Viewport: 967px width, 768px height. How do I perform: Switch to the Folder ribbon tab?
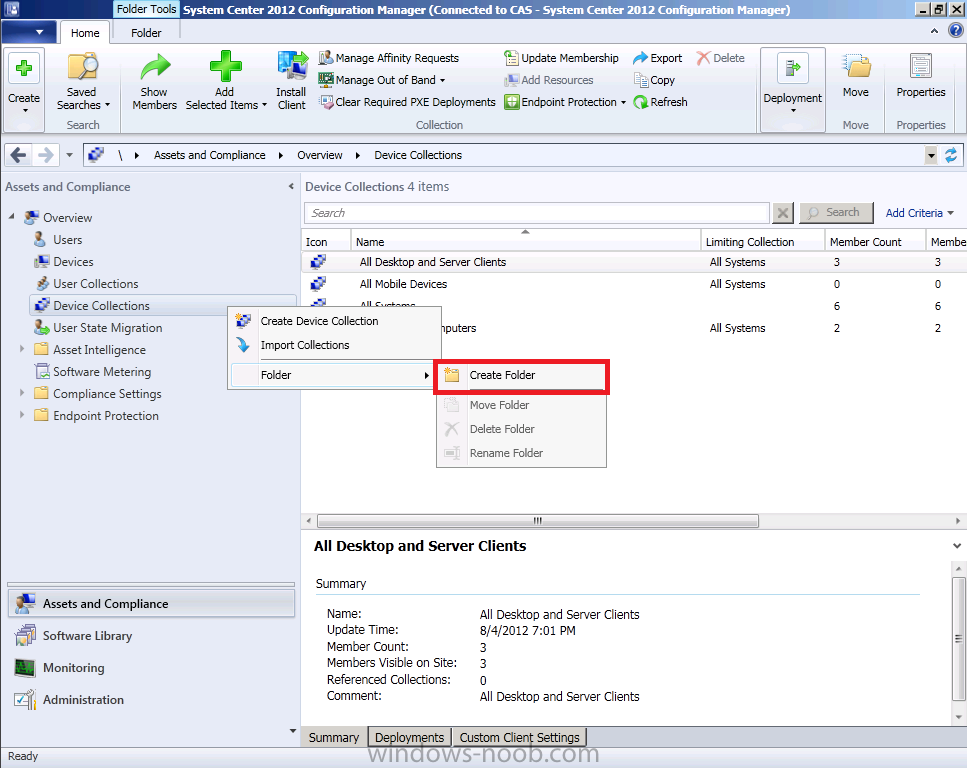point(146,33)
